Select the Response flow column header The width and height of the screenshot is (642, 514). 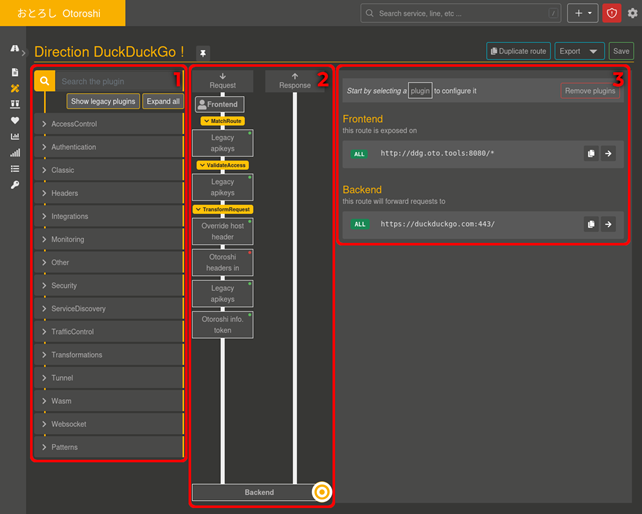(295, 81)
